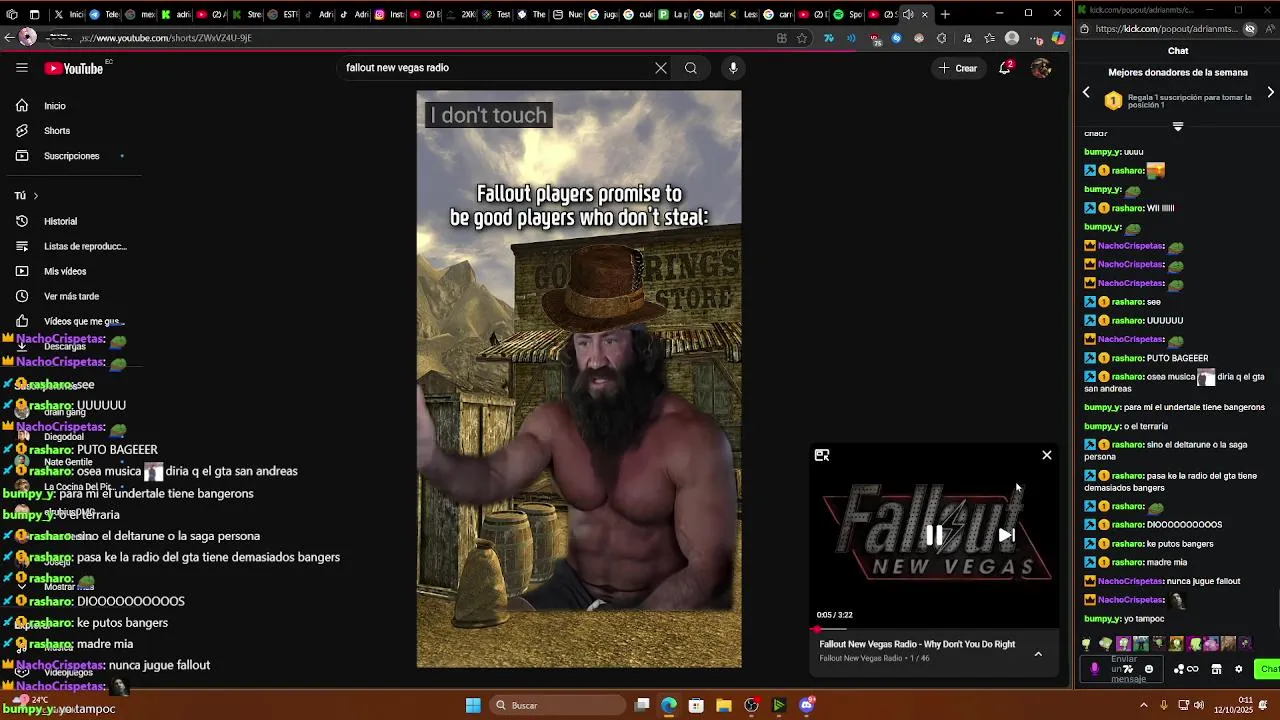
Task: Open OBS Studio on the taskbar
Action: pos(751,705)
